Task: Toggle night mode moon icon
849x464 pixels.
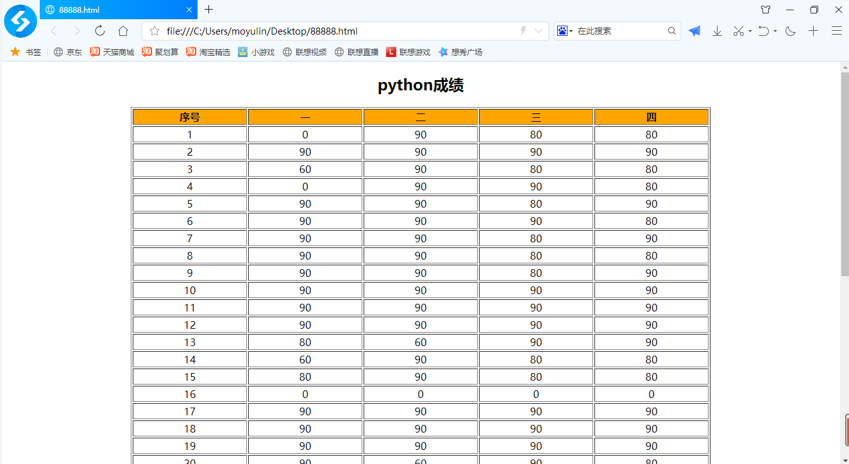Action: pyautogui.click(x=790, y=31)
